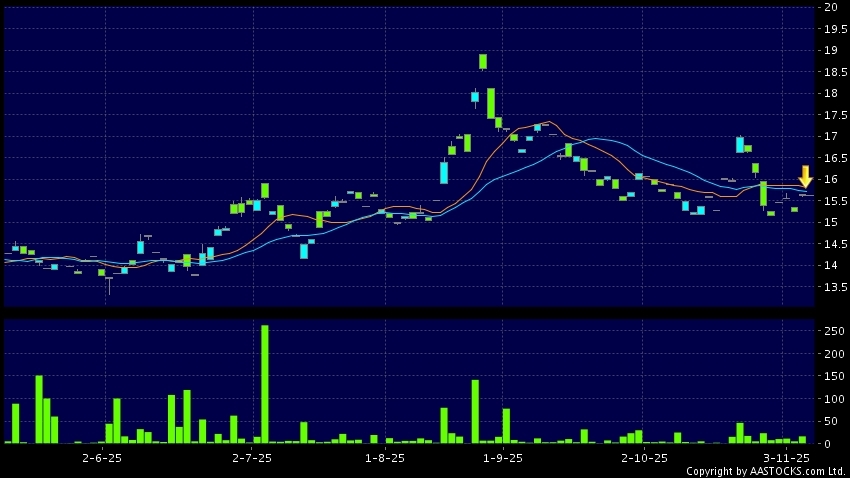Select the tall cyan candle between 16 and 16.5
Screen dimensions: 850x478
[444, 172]
